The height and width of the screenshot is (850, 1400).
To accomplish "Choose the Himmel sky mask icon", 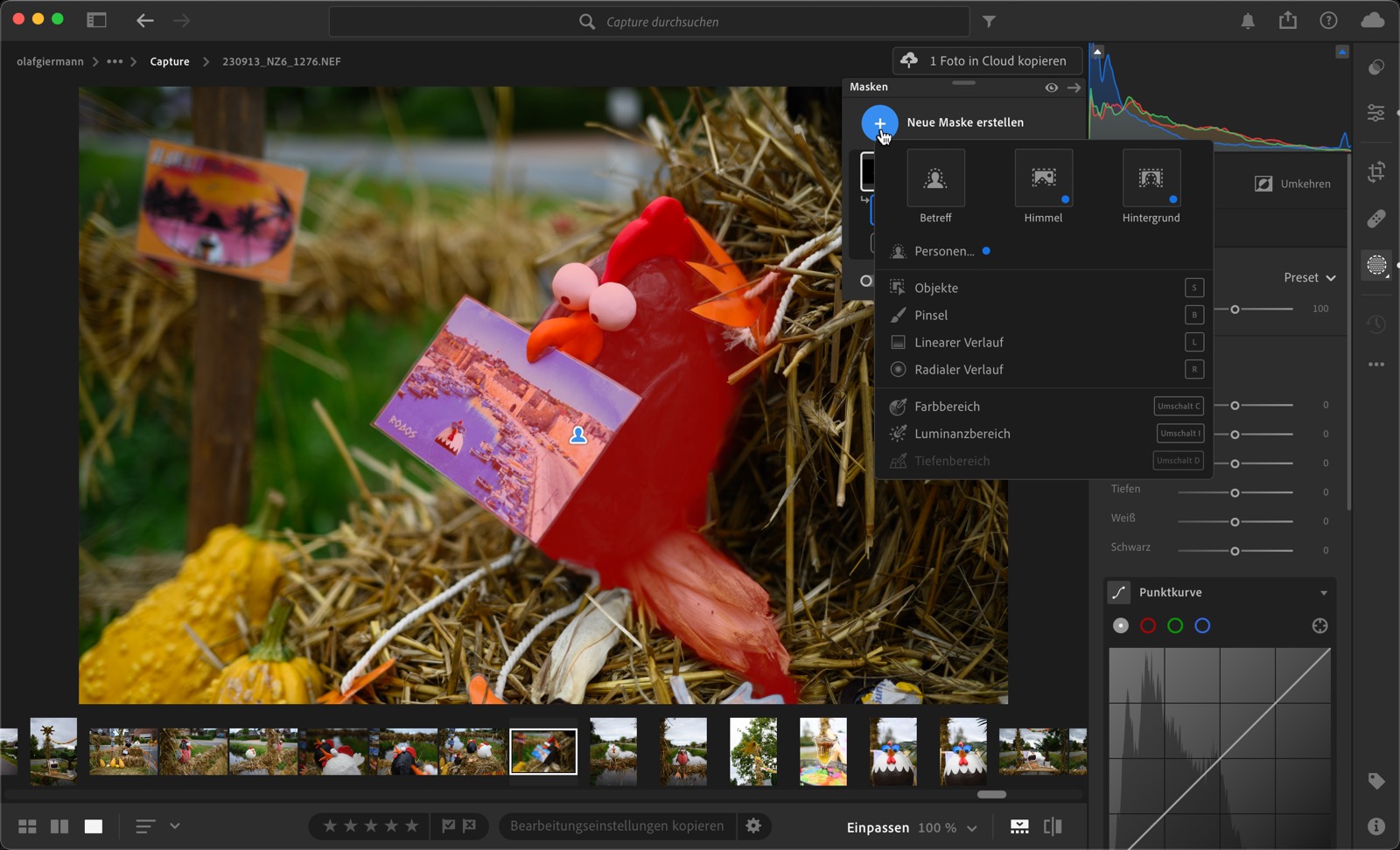I will pos(1043,178).
